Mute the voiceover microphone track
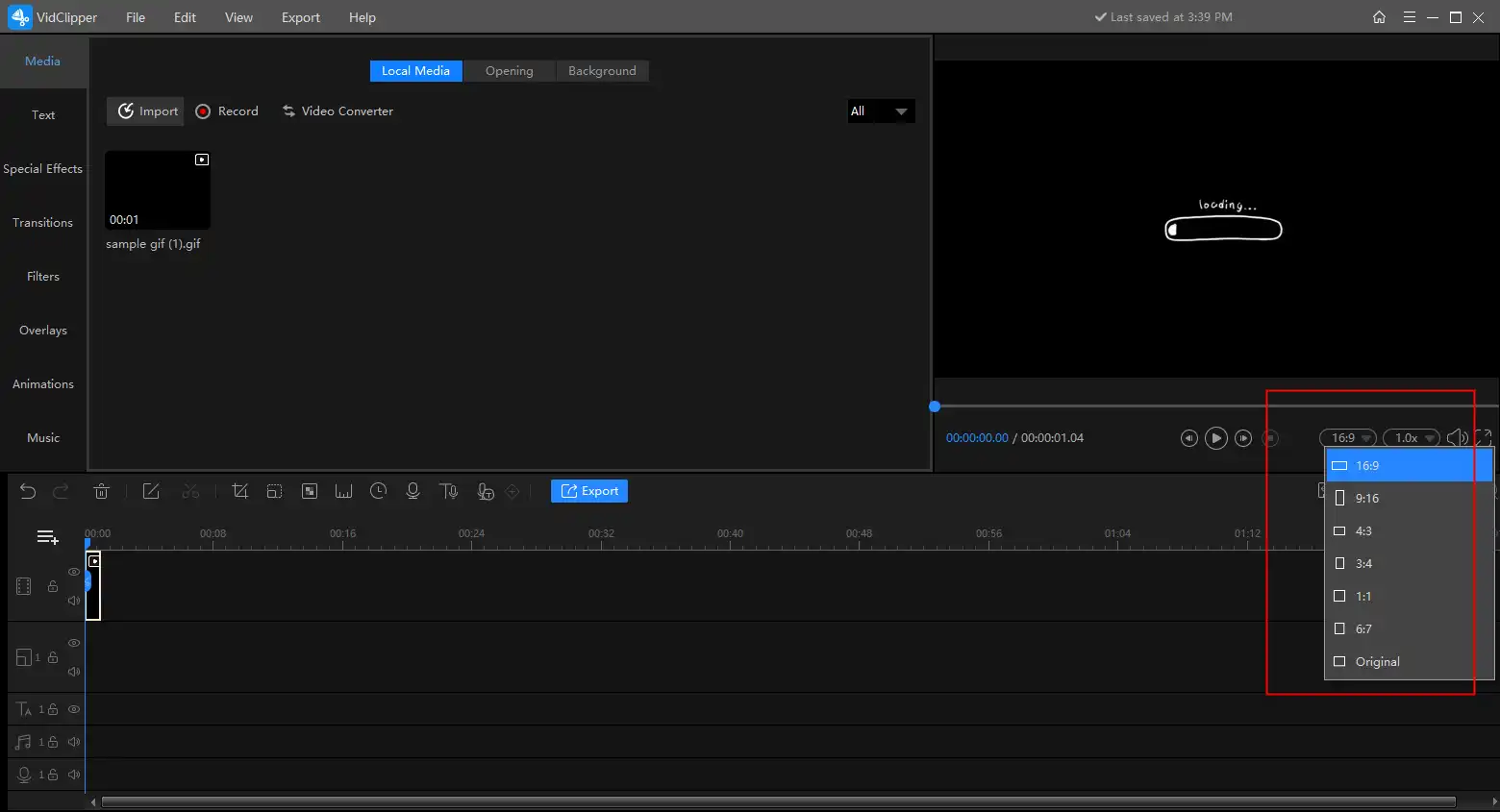1500x812 pixels. pos(74,775)
